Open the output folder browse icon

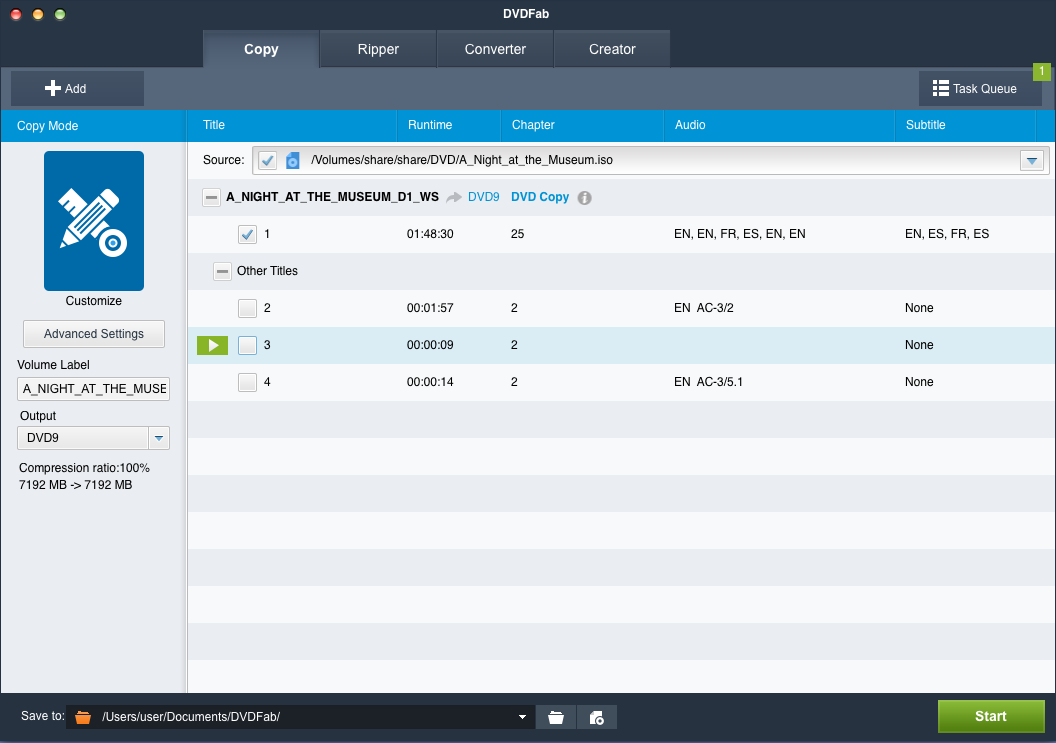click(556, 717)
